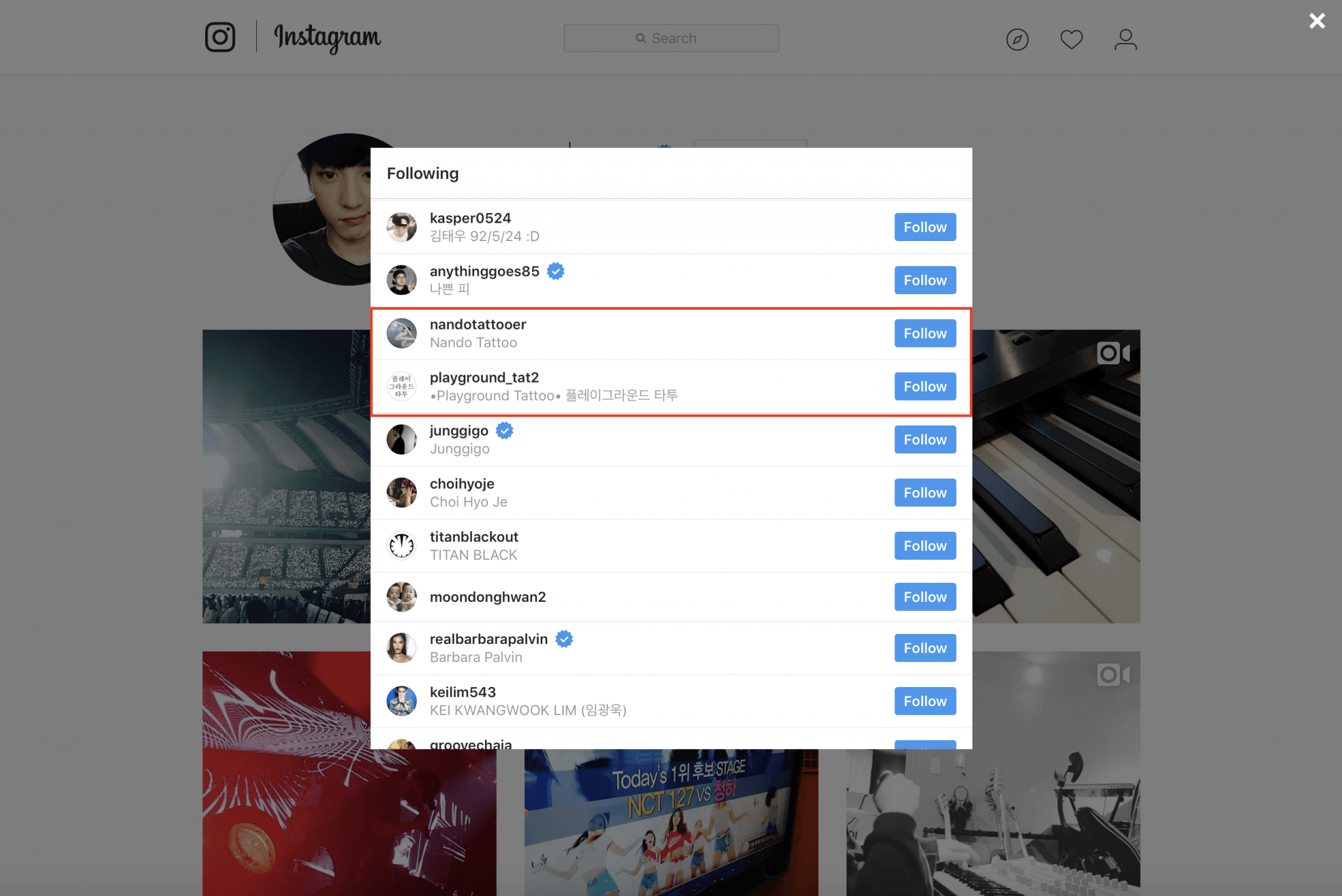This screenshot has width=1342, height=896.
Task: Open the heart activity notifications icon
Action: click(1071, 39)
